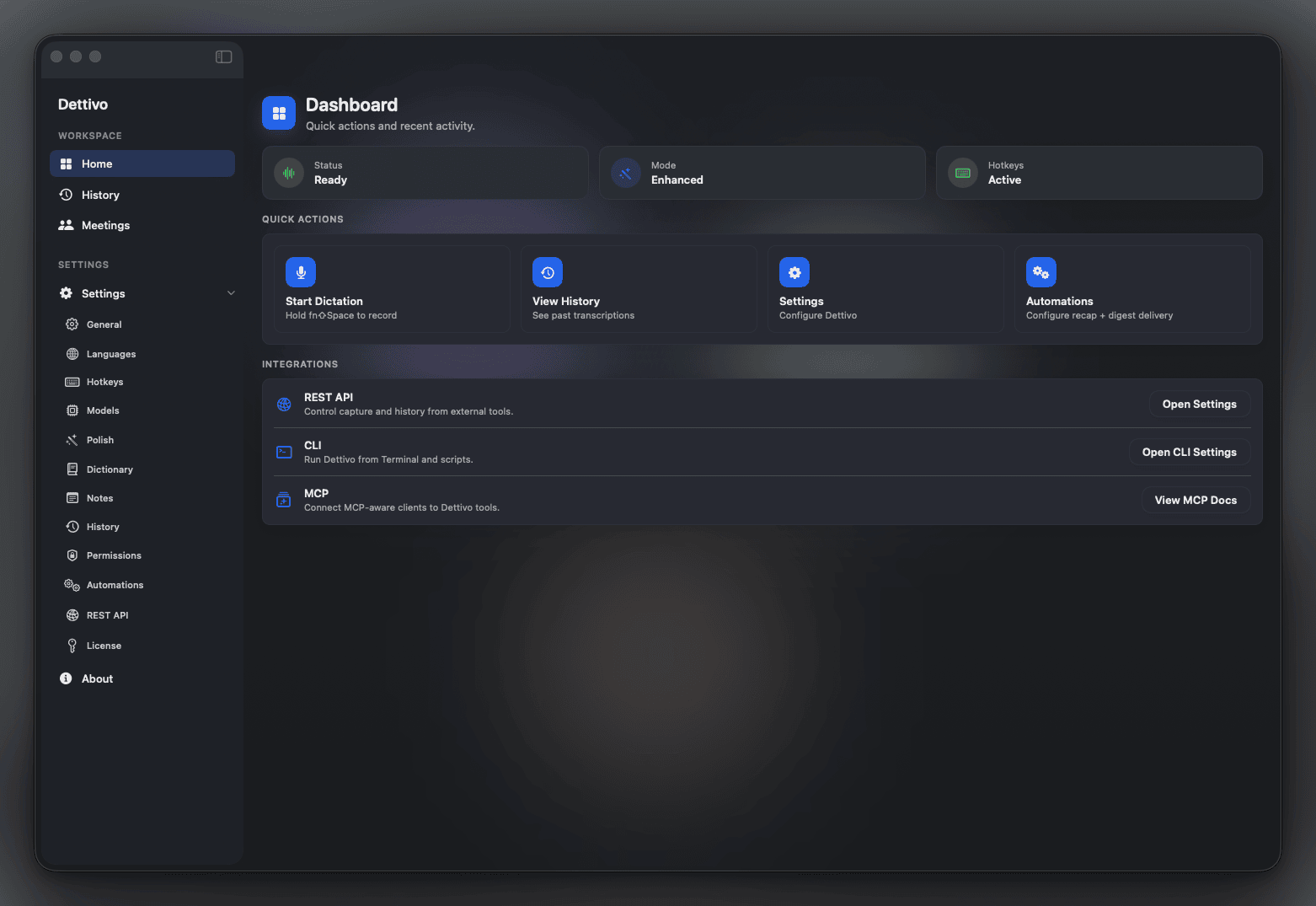Click the License key icon
1316x906 pixels.
(x=72, y=646)
